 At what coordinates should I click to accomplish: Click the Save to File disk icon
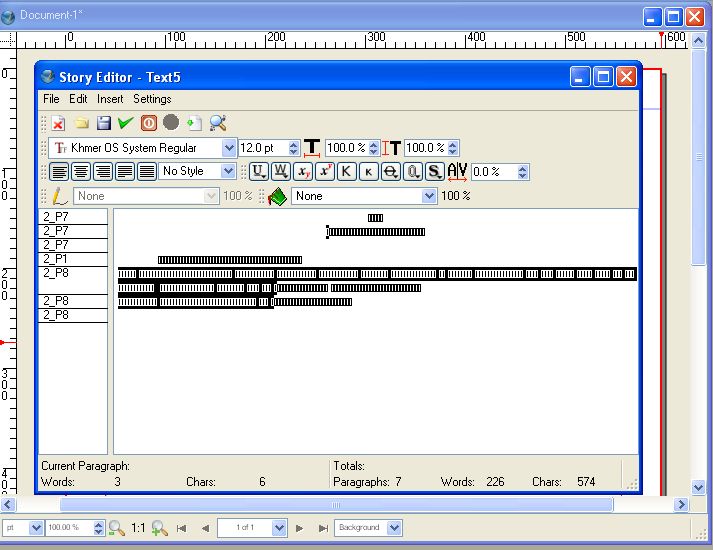(102, 123)
